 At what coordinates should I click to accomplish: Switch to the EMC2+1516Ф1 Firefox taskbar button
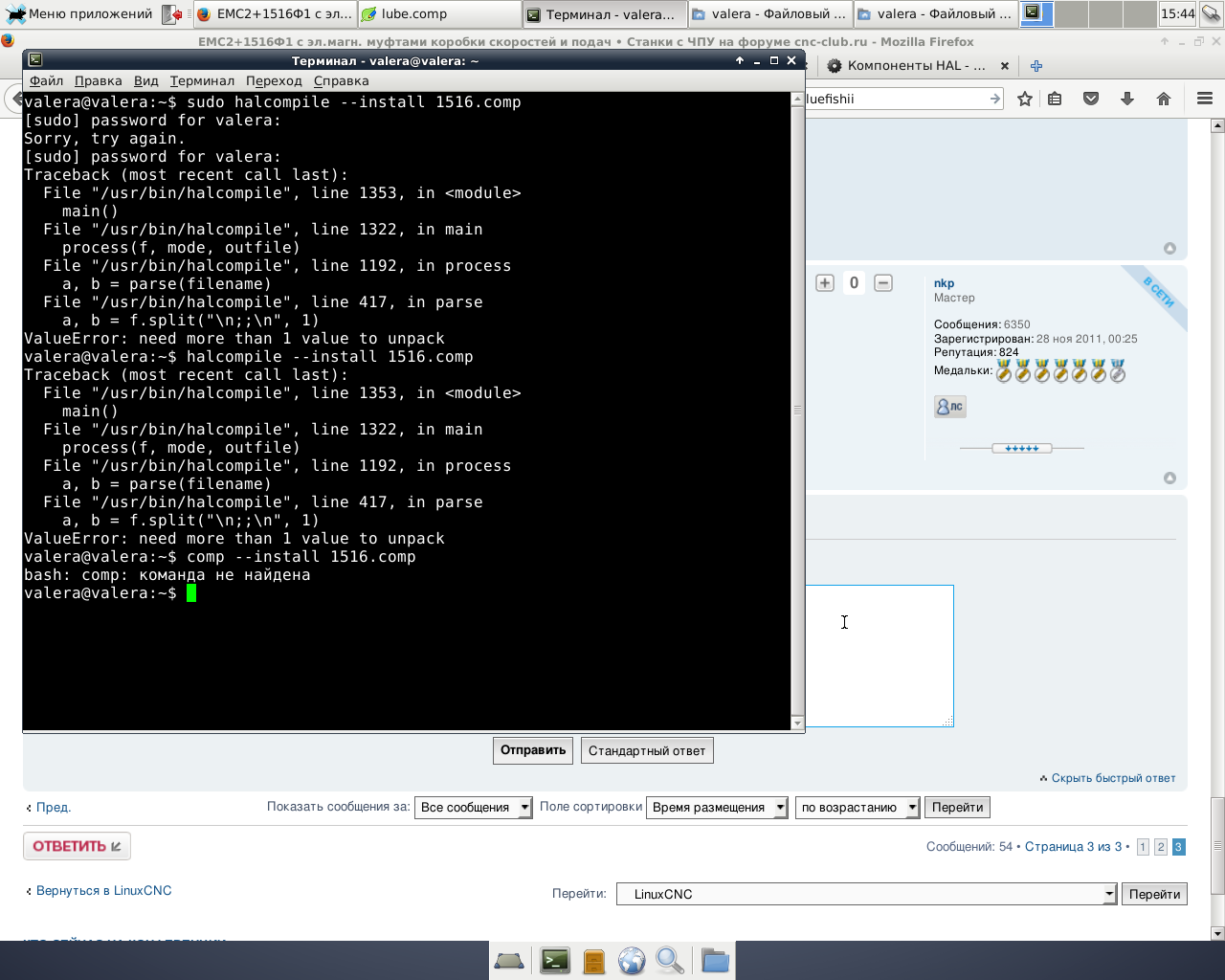274,14
